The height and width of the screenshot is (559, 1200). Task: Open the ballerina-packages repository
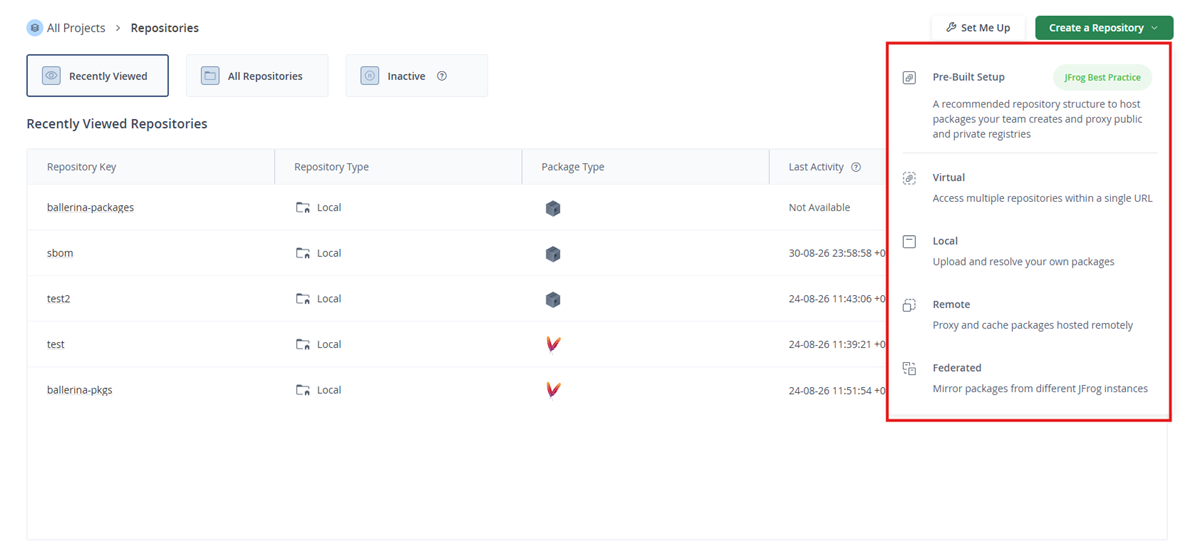pyautogui.click(x=90, y=208)
